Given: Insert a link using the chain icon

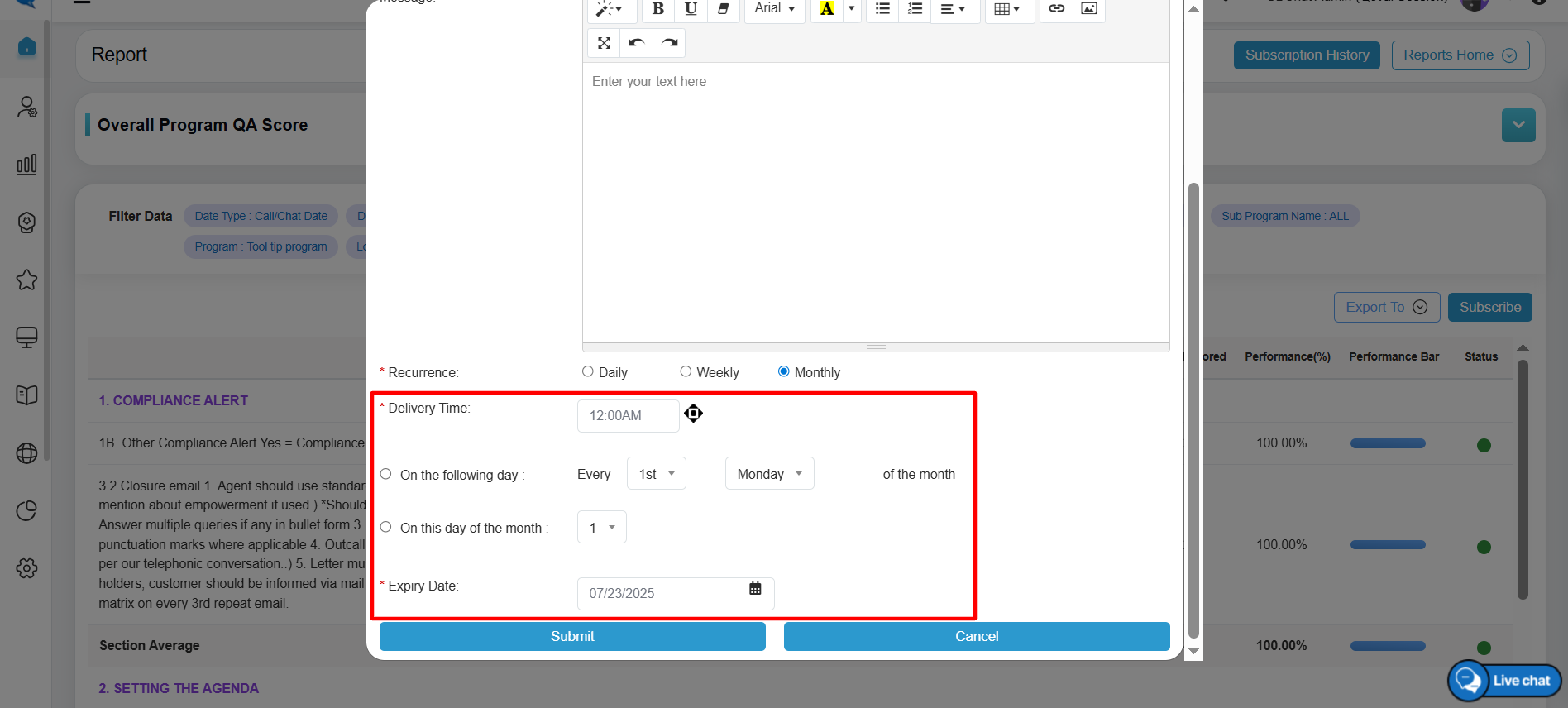Looking at the screenshot, I should [x=1056, y=9].
